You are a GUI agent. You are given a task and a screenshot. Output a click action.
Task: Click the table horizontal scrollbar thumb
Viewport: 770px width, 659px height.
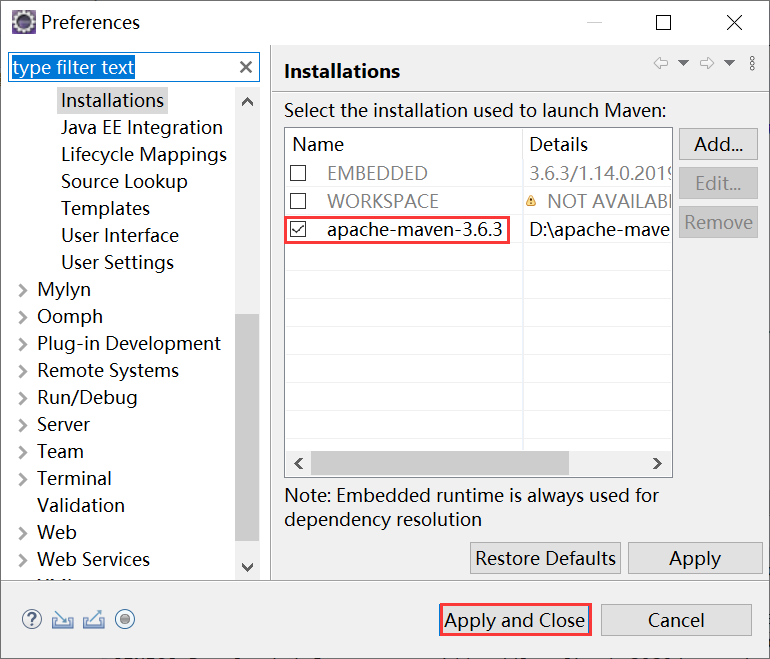(x=440, y=463)
